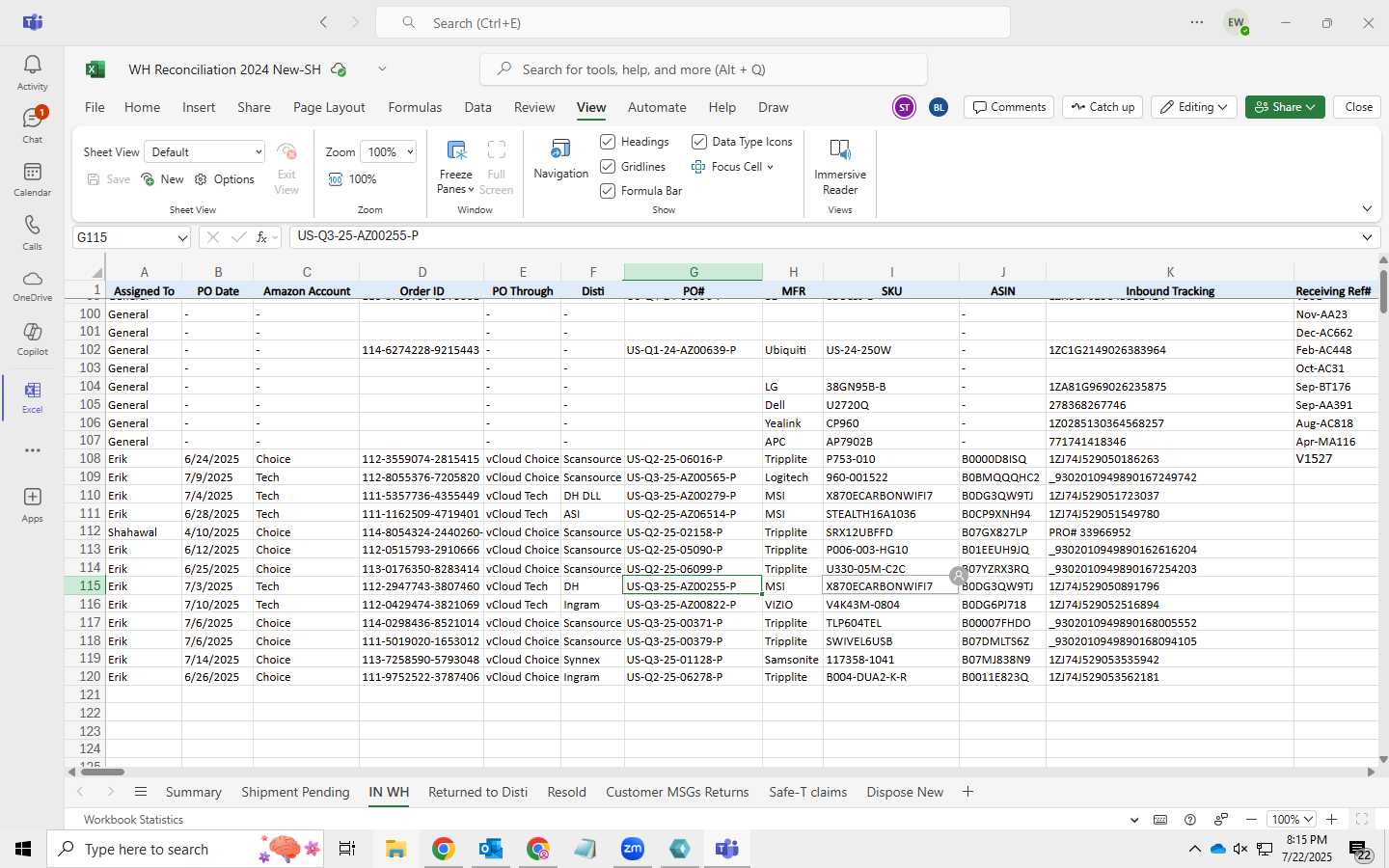Select cell with SKU STEALTH16A1036

(890, 514)
